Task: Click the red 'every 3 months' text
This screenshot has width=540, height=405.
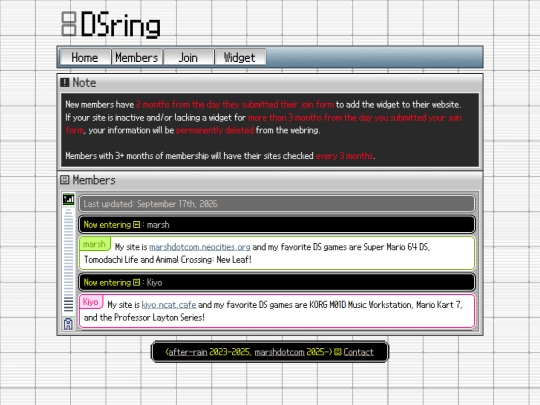Action: [344, 156]
